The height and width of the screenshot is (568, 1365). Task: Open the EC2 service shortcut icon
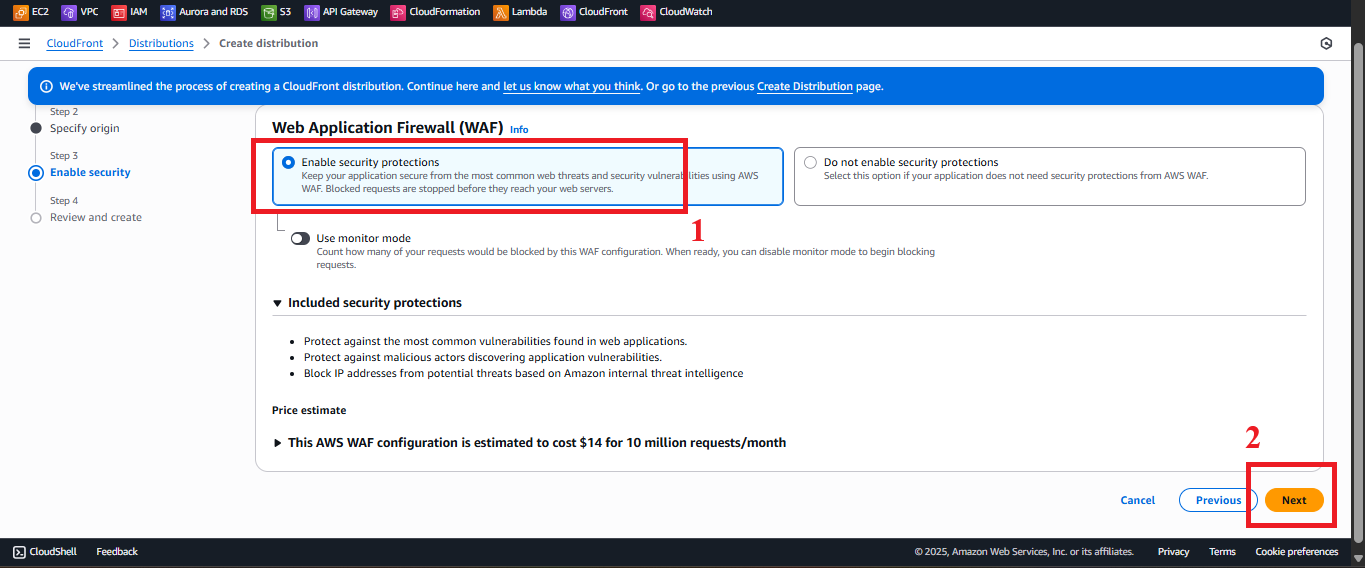coord(20,12)
